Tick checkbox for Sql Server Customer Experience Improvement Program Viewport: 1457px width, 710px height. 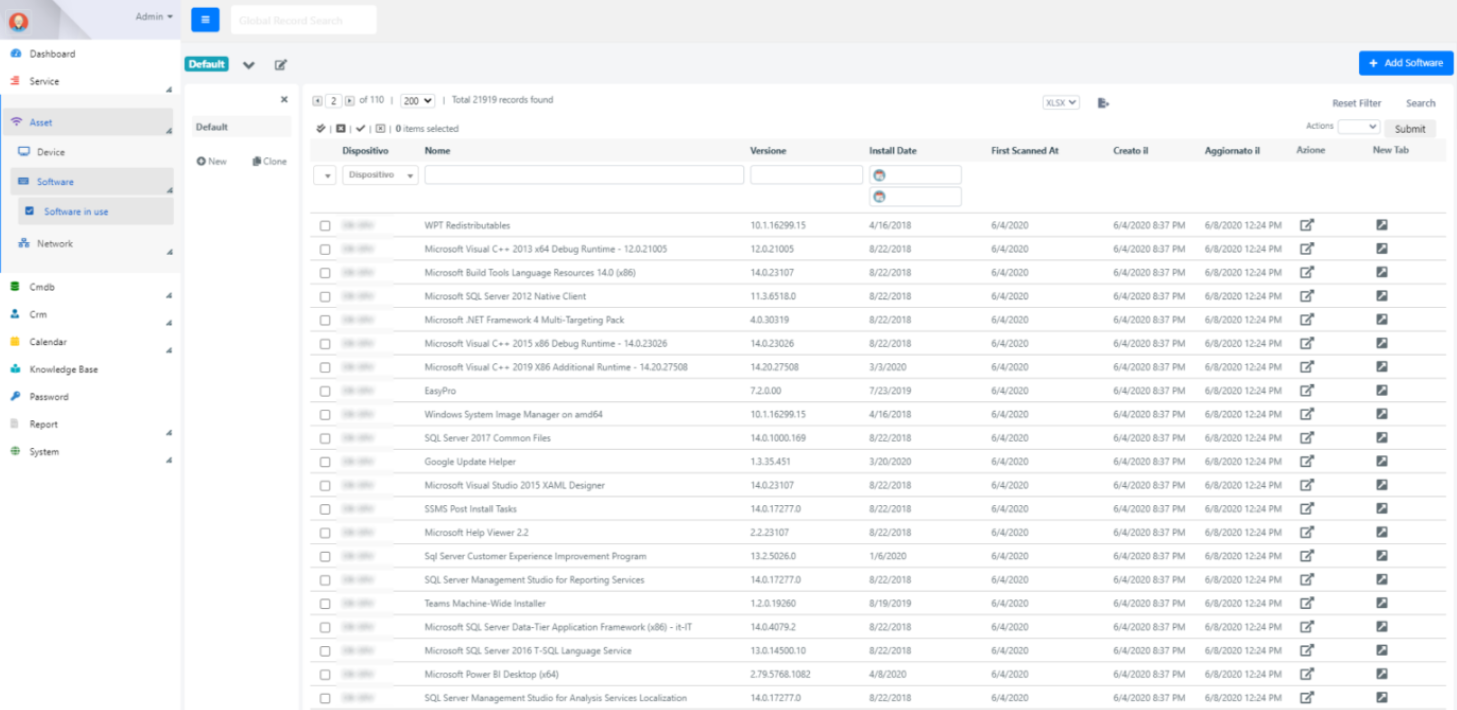(x=325, y=557)
